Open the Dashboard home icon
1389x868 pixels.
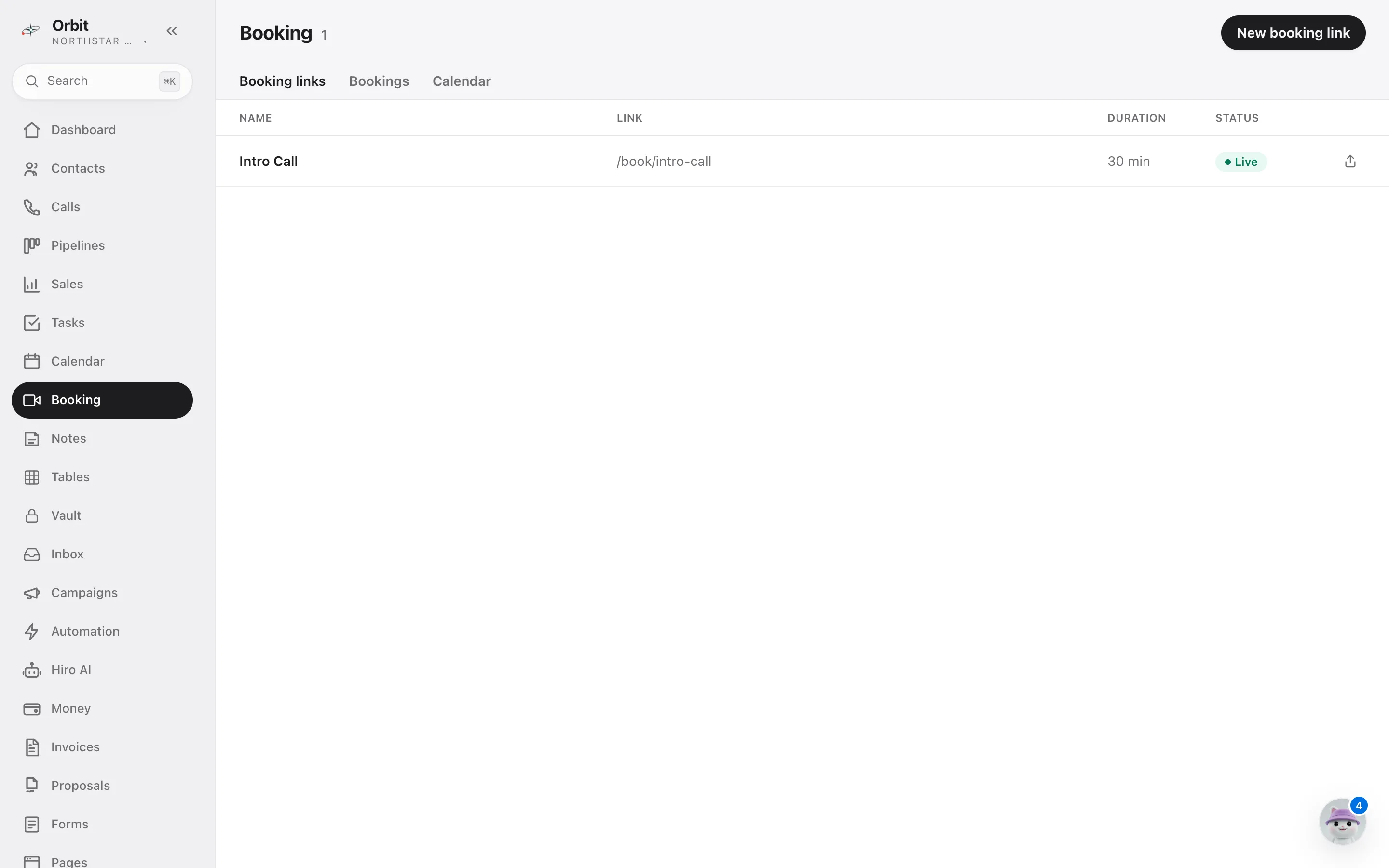point(31,130)
